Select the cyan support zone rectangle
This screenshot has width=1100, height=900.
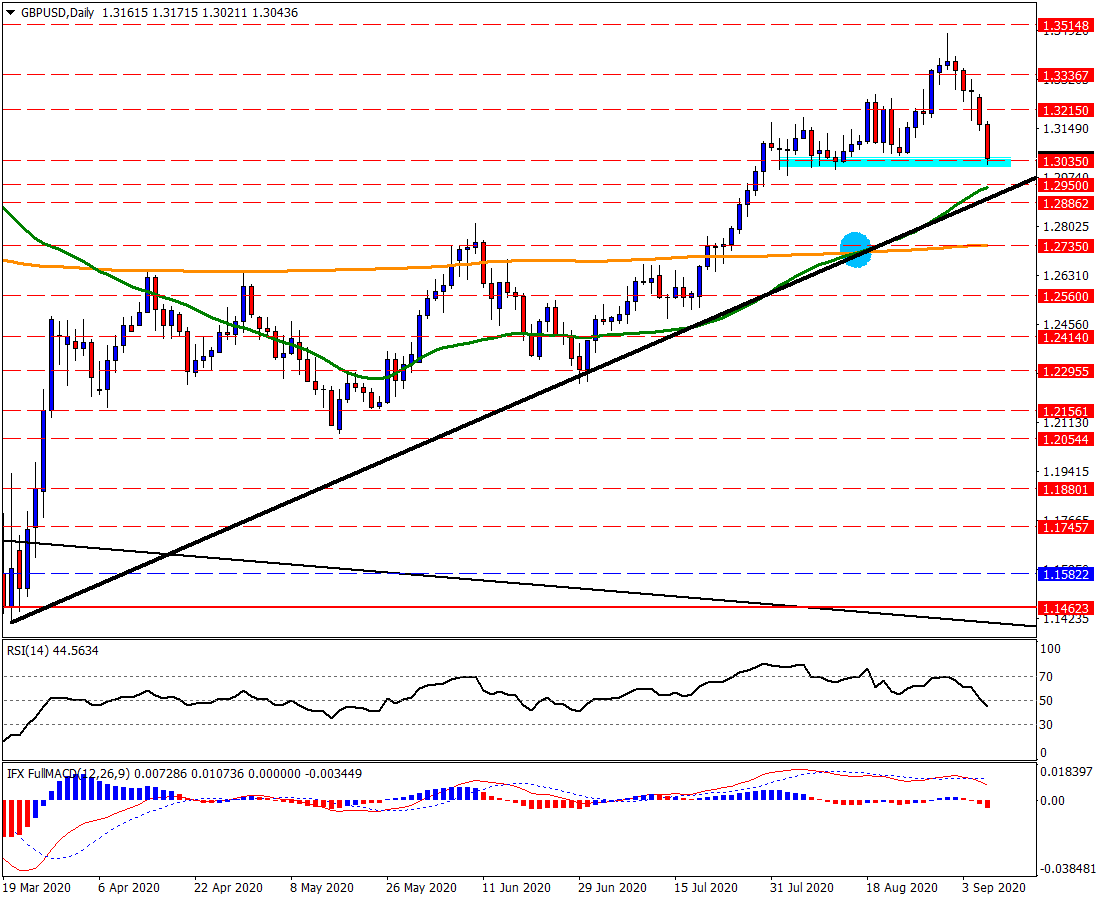coord(894,162)
